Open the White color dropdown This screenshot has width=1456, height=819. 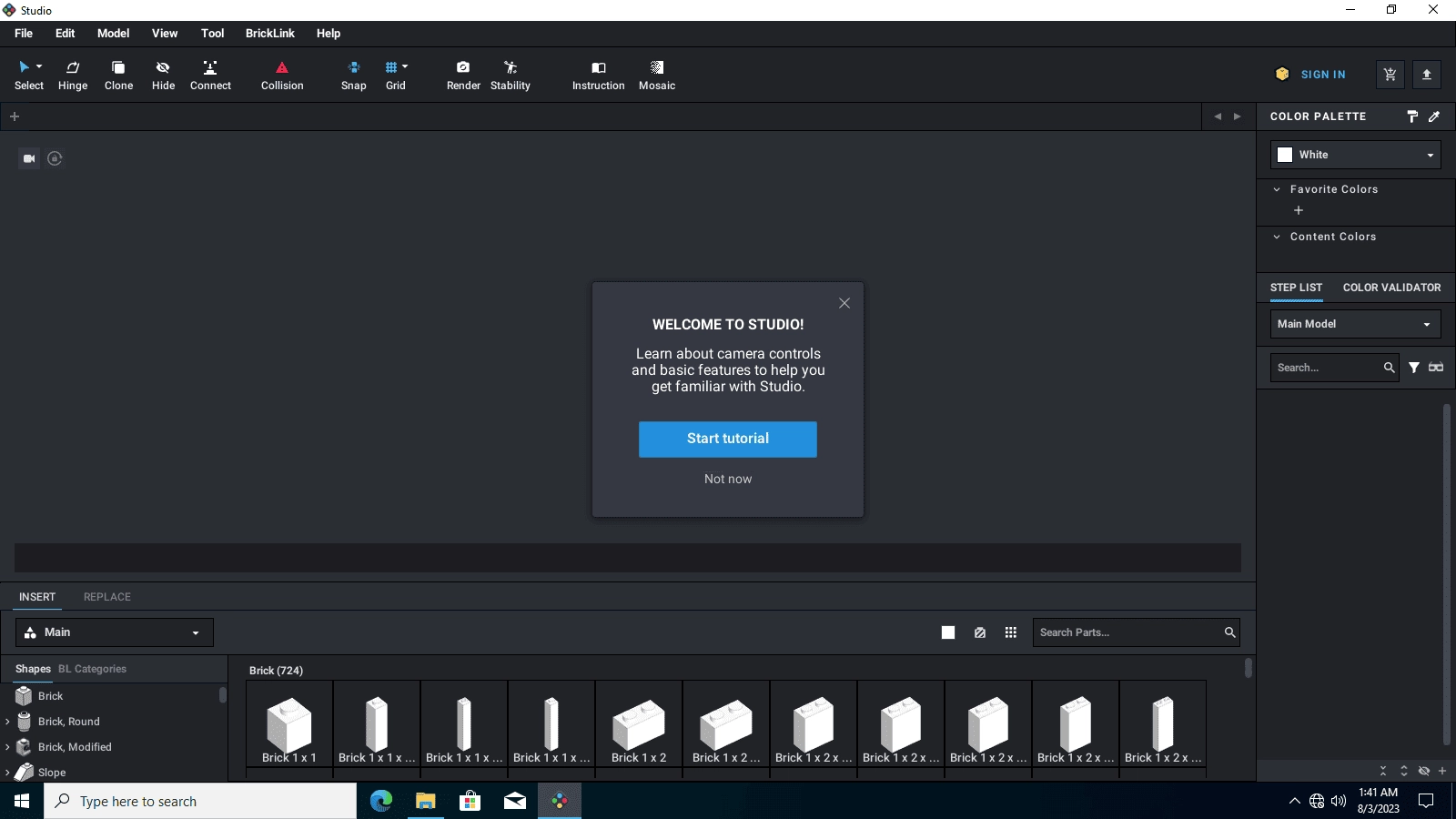point(1356,155)
